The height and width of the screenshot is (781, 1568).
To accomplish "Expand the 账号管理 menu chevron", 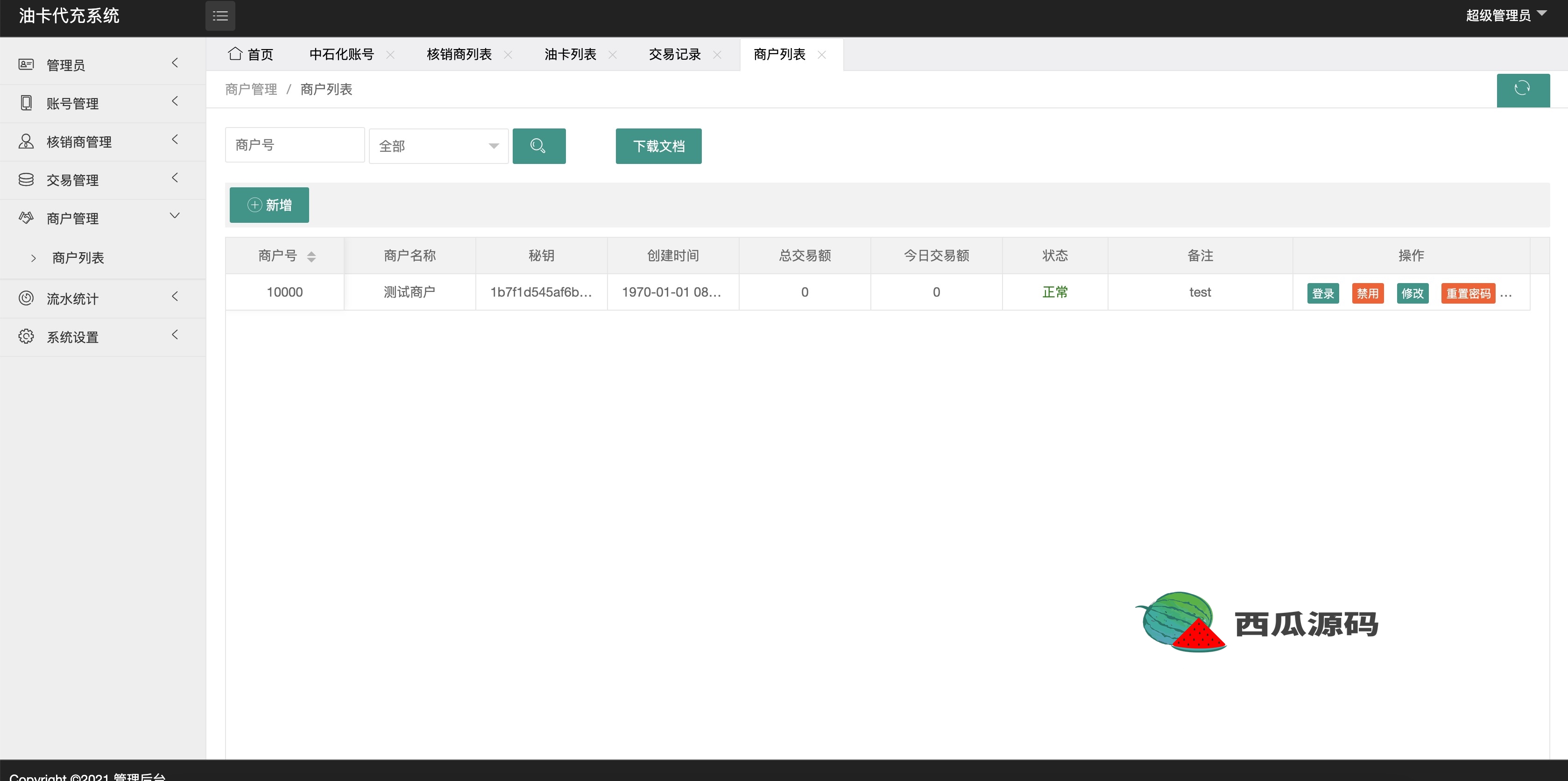I will tap(175, 101).
